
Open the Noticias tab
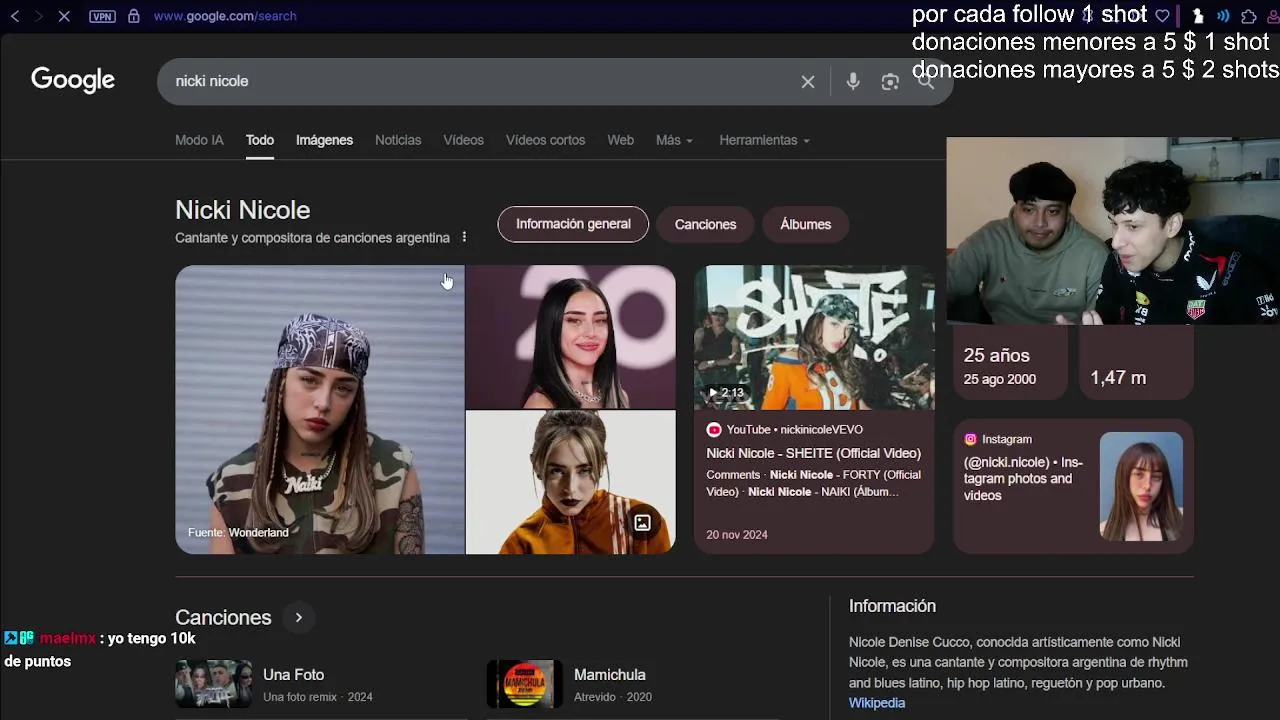point(398,140)
